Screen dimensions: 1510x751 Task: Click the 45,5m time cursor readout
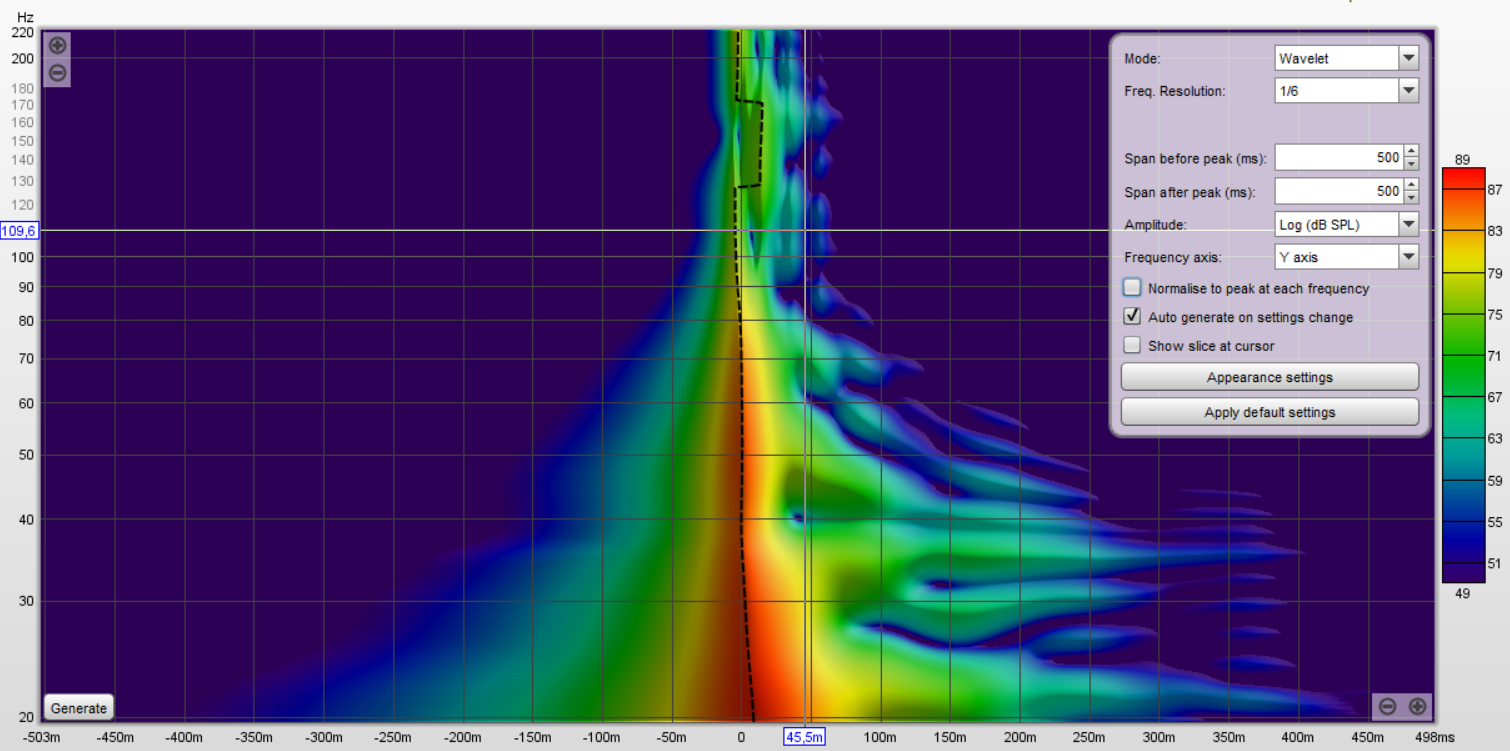point(804,738)
